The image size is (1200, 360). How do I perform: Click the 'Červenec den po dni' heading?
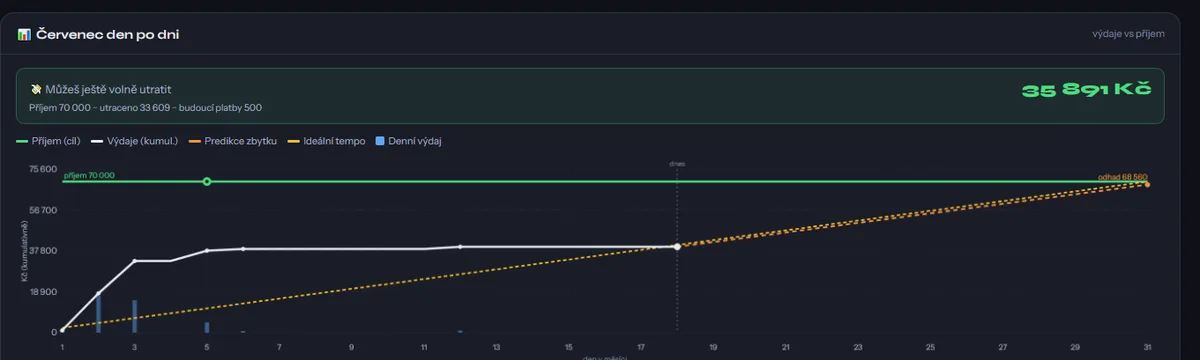click(x=108, y=34)
